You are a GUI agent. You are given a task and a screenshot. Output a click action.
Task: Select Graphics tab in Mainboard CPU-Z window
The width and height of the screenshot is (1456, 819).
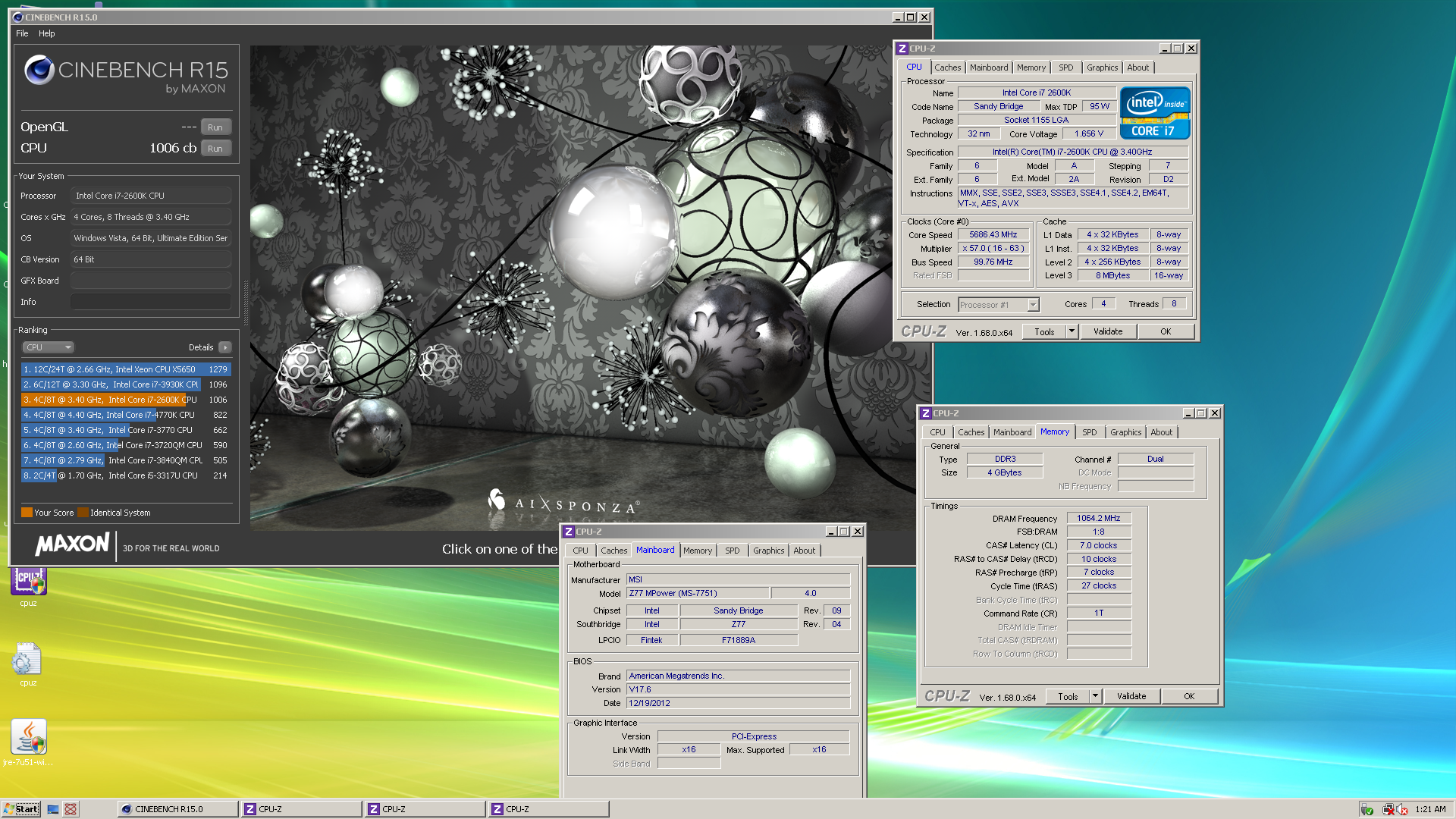pyautogui.click(x=768, y=551)
